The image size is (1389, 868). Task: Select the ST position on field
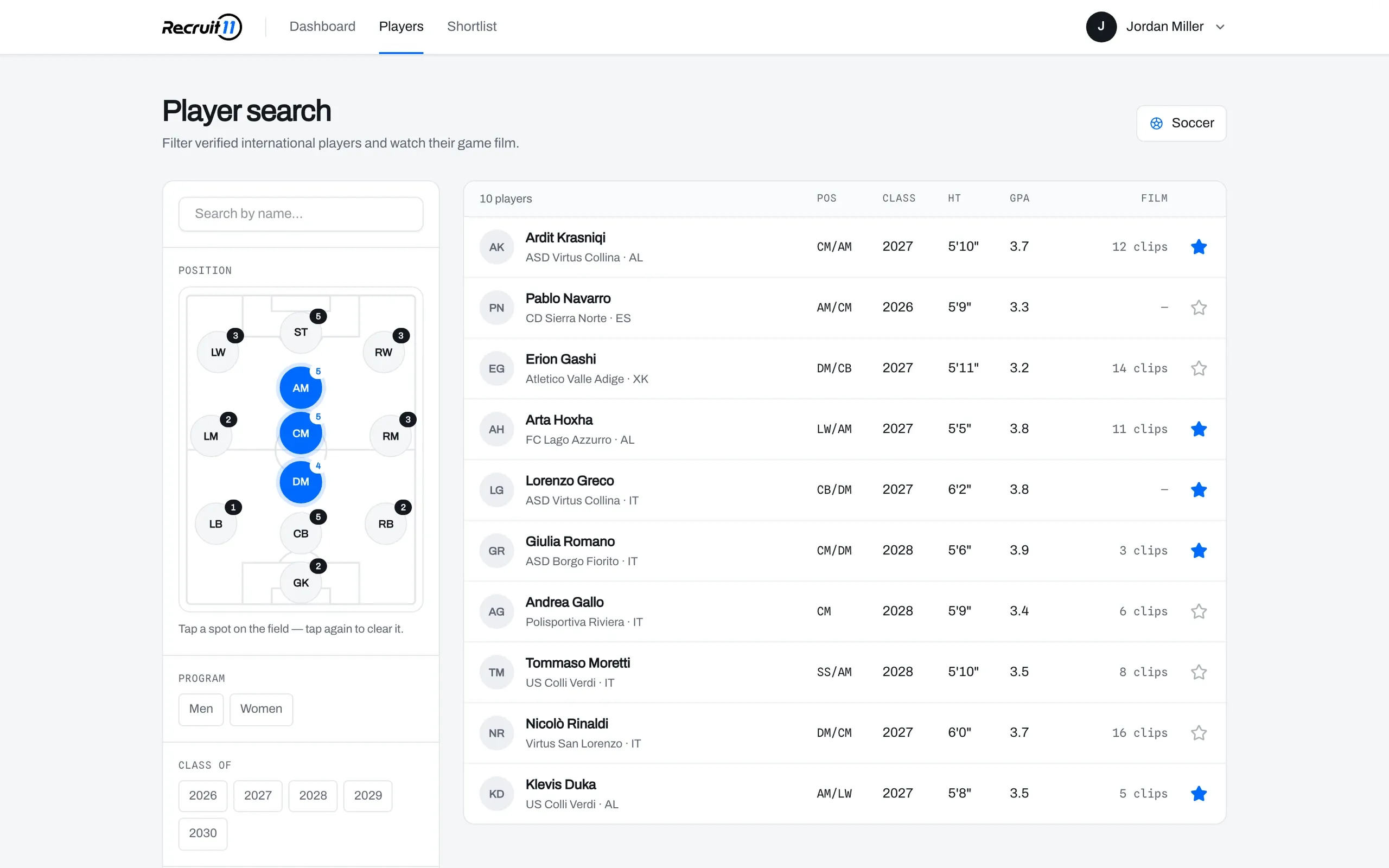(301, 333)
